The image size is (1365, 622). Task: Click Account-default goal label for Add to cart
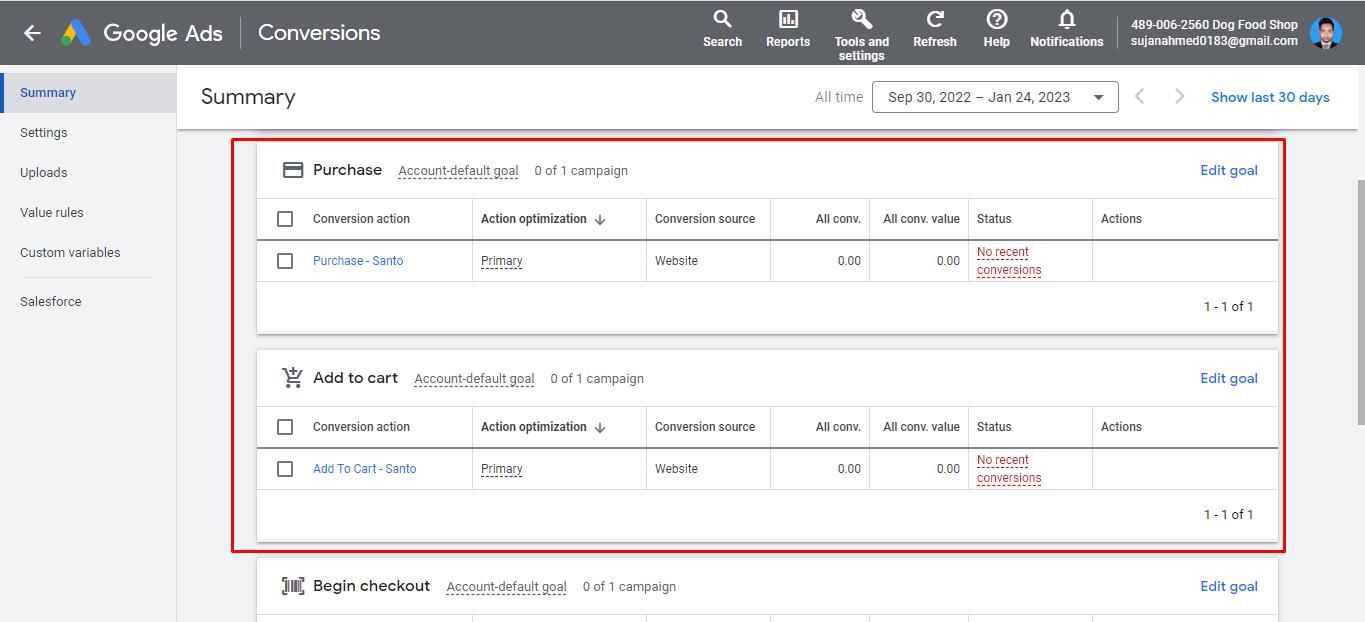pyautogui.click(x=474, y=379)
